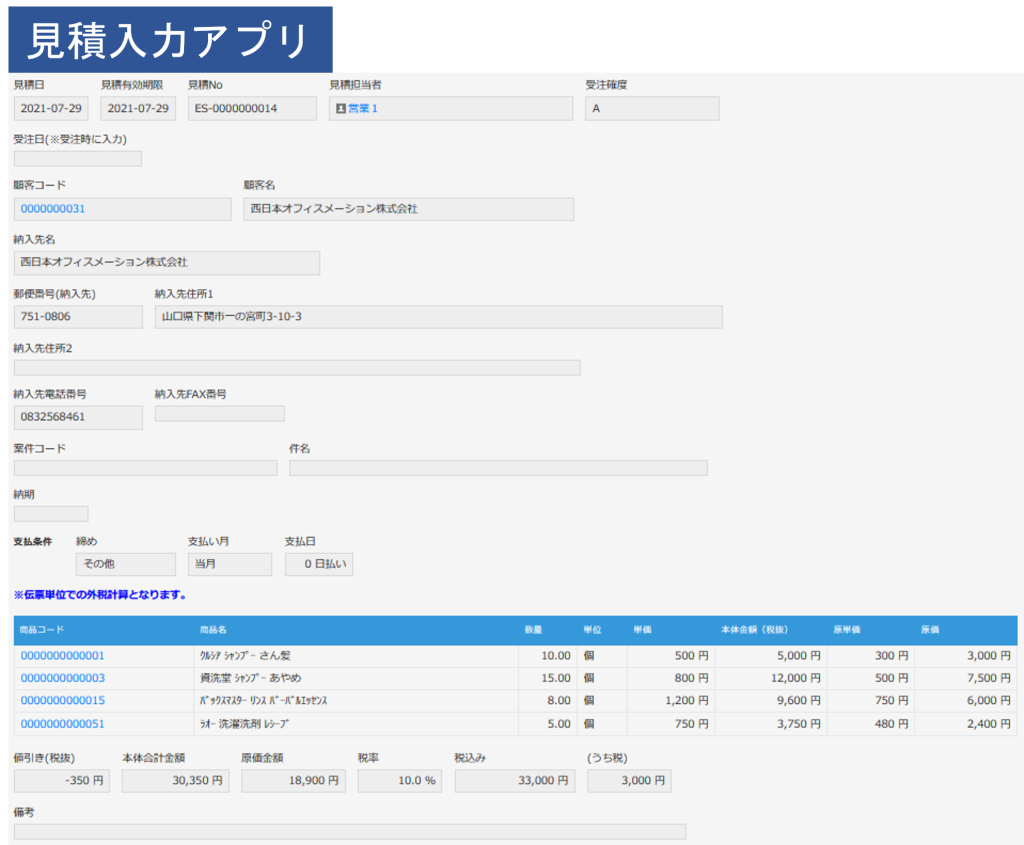Click the empty 受注日 field
The height and width of the screenshot is (845, 1024).
pos(78,159)
